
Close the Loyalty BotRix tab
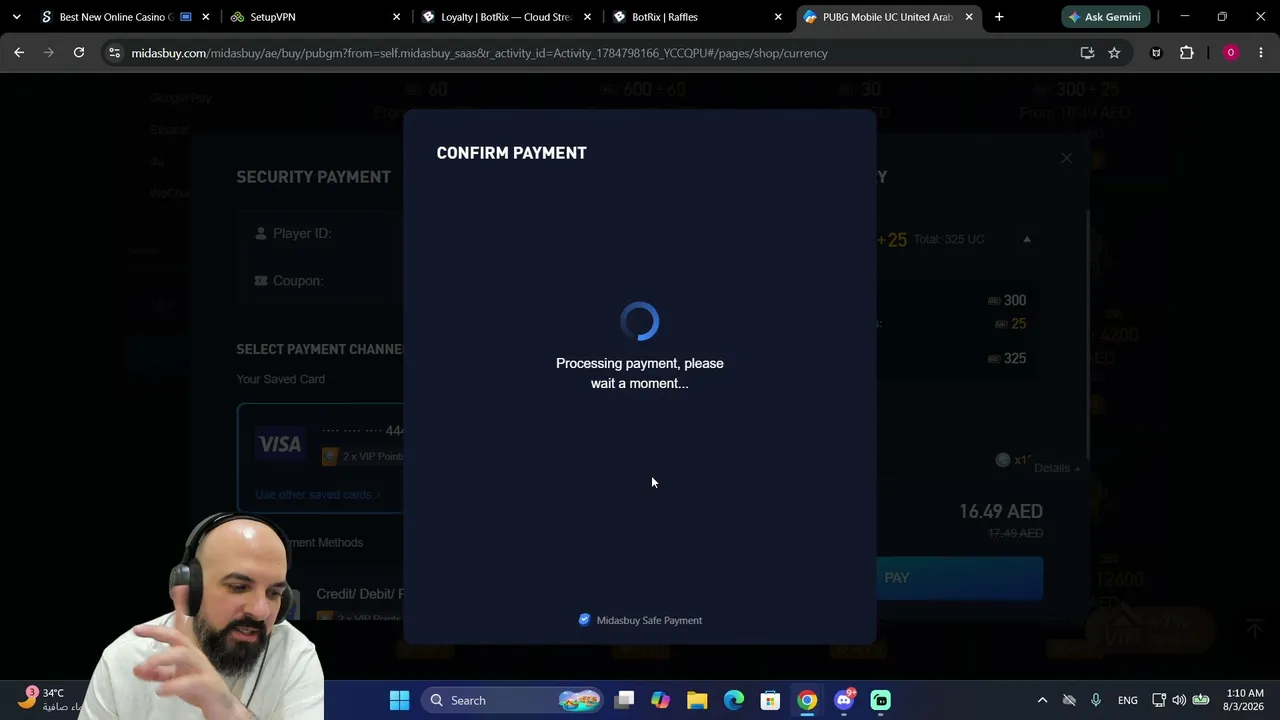point(587,17)
